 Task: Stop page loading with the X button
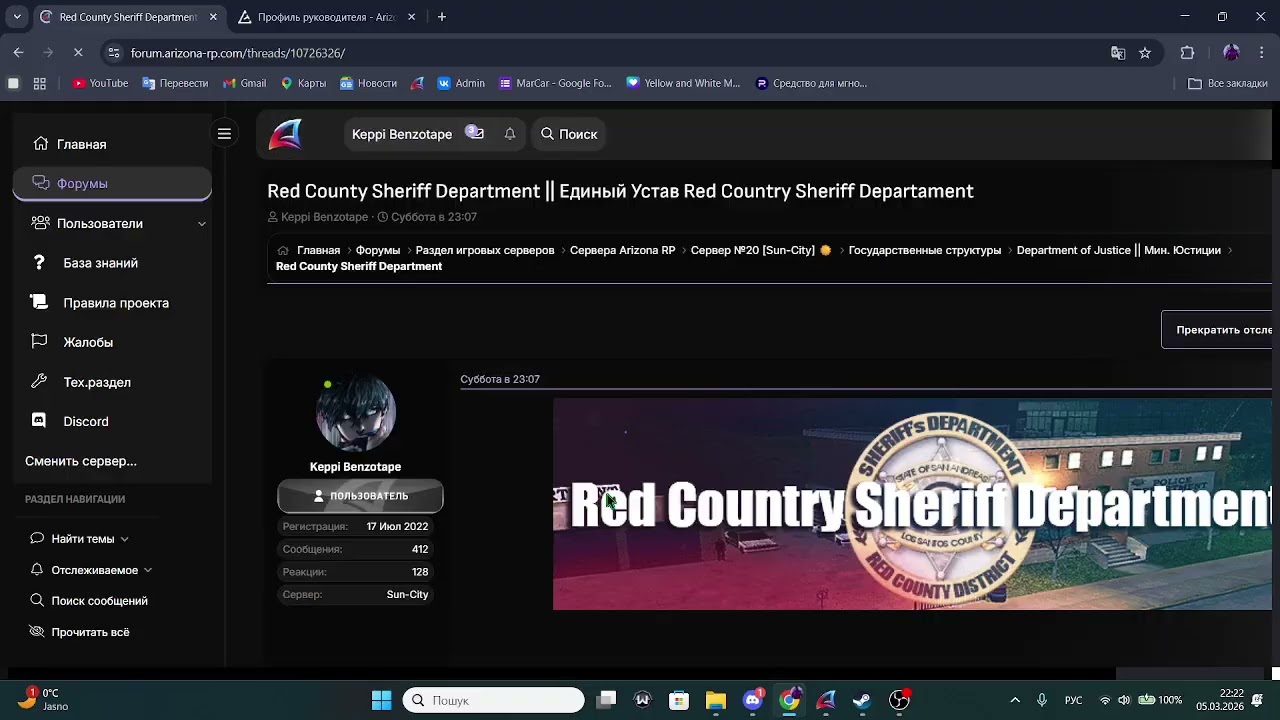pos(79,53)
